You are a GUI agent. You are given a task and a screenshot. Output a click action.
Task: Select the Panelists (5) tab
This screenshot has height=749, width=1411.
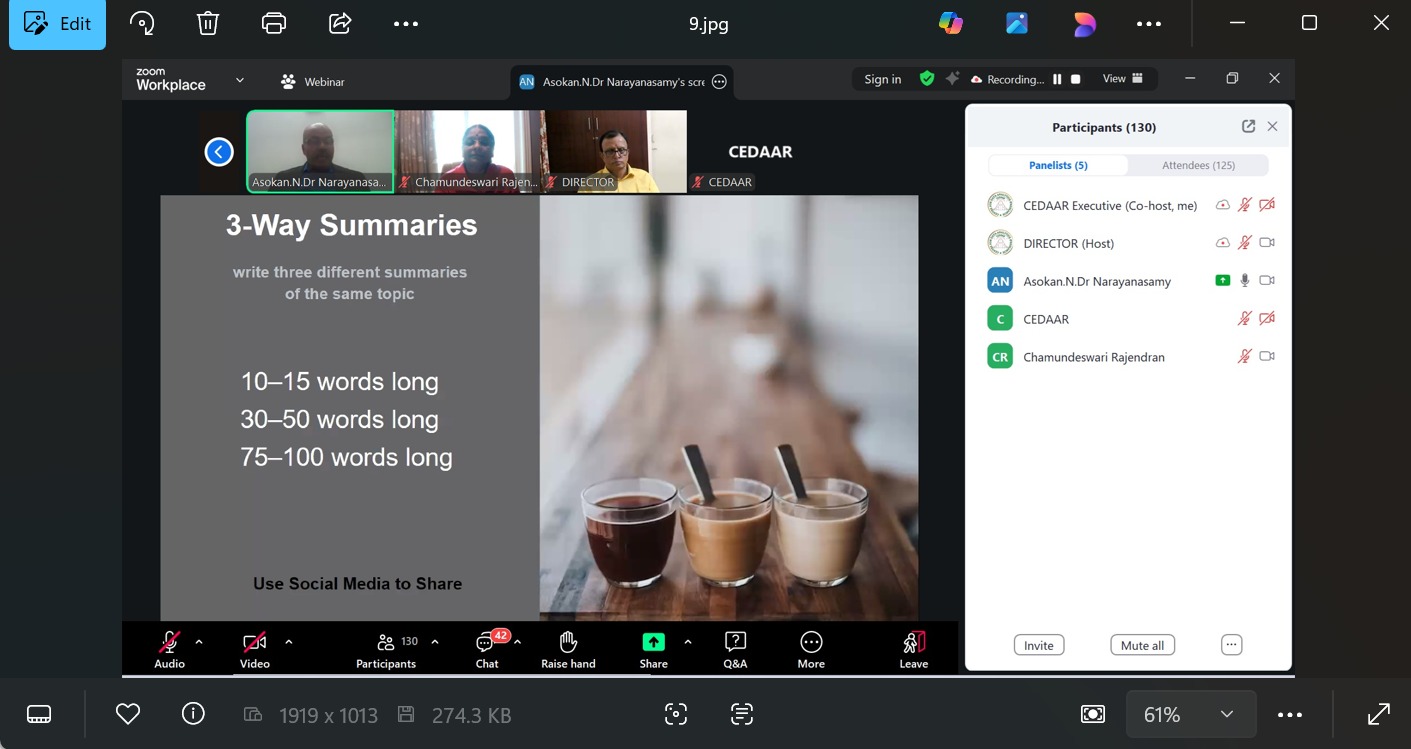1058,165
